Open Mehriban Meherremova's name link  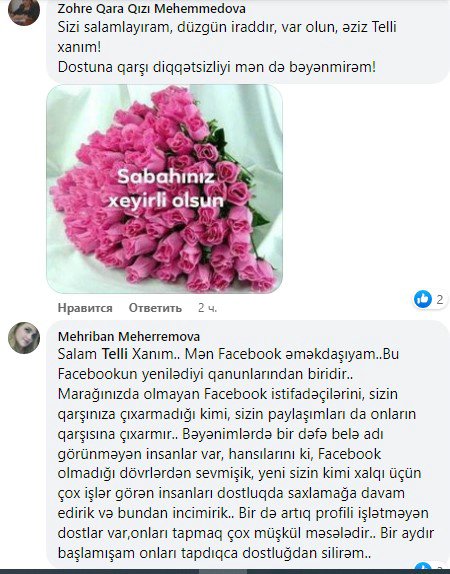tap(129, 336)
